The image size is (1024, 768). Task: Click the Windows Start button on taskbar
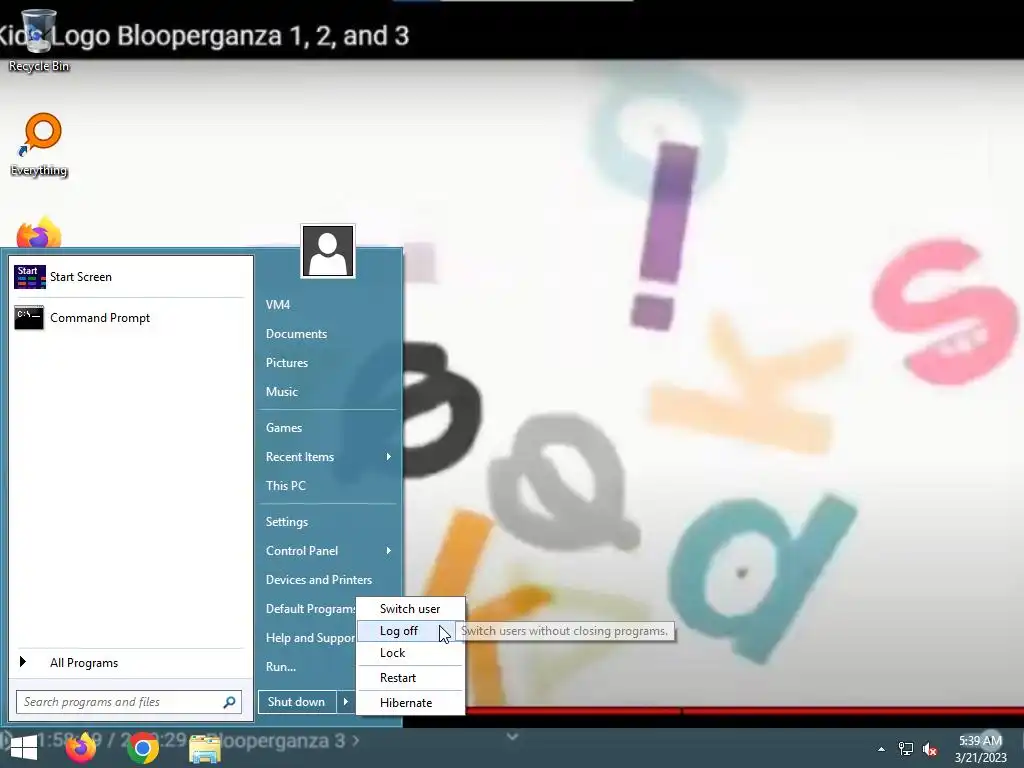point(24,748)
